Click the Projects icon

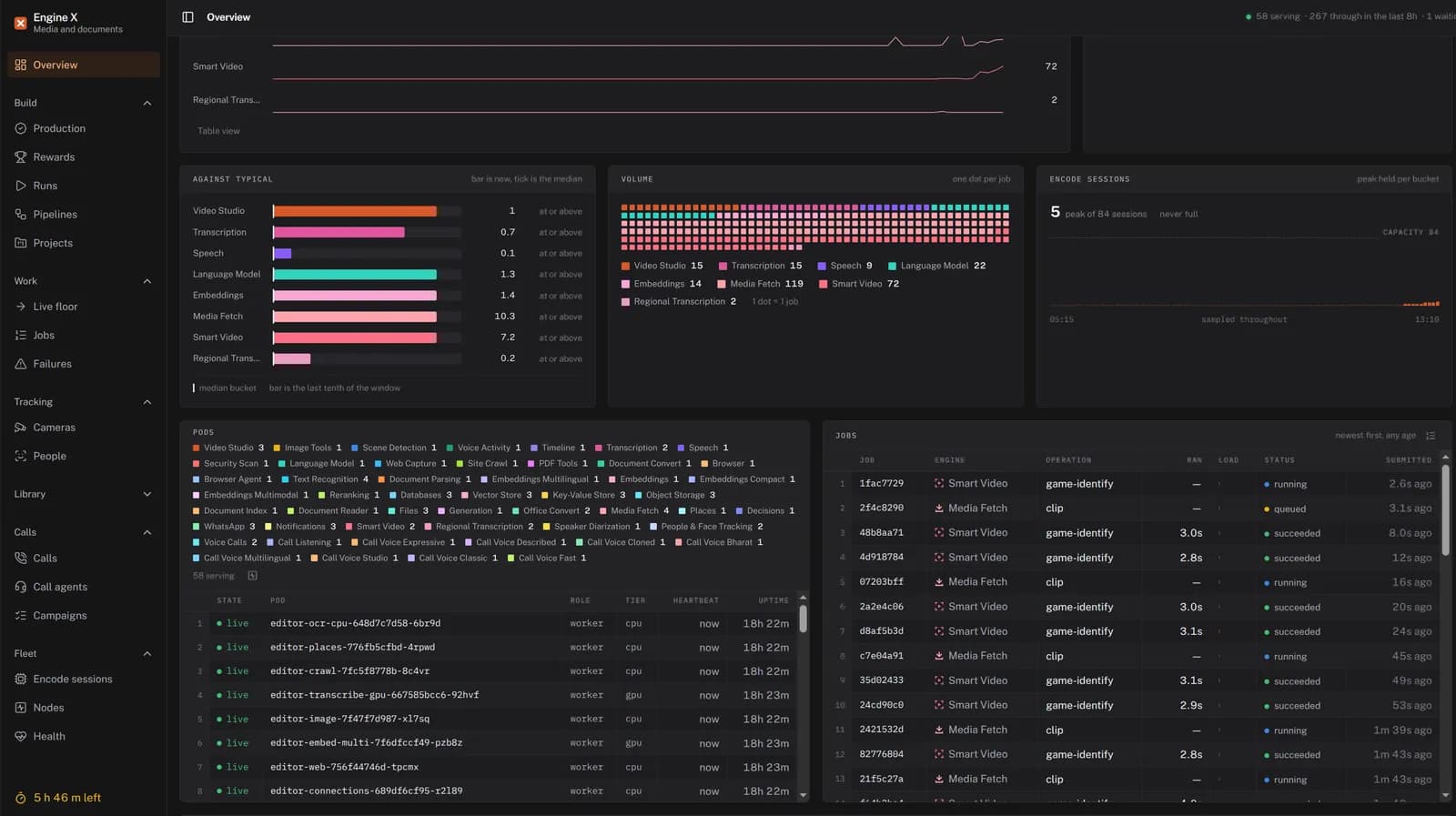21,243
